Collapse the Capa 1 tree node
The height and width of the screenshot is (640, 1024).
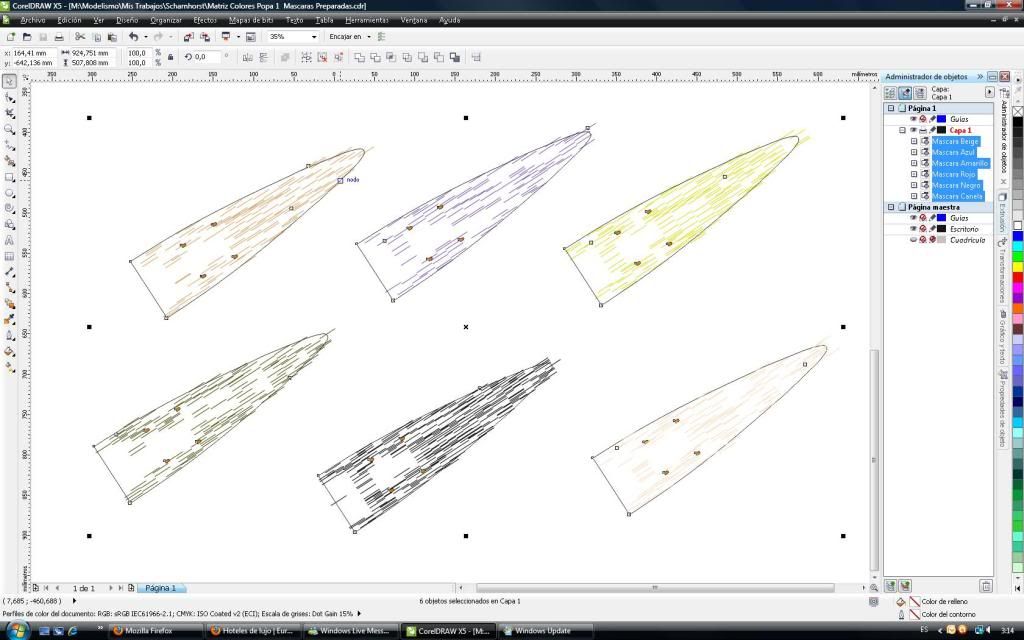coord(902,130)
